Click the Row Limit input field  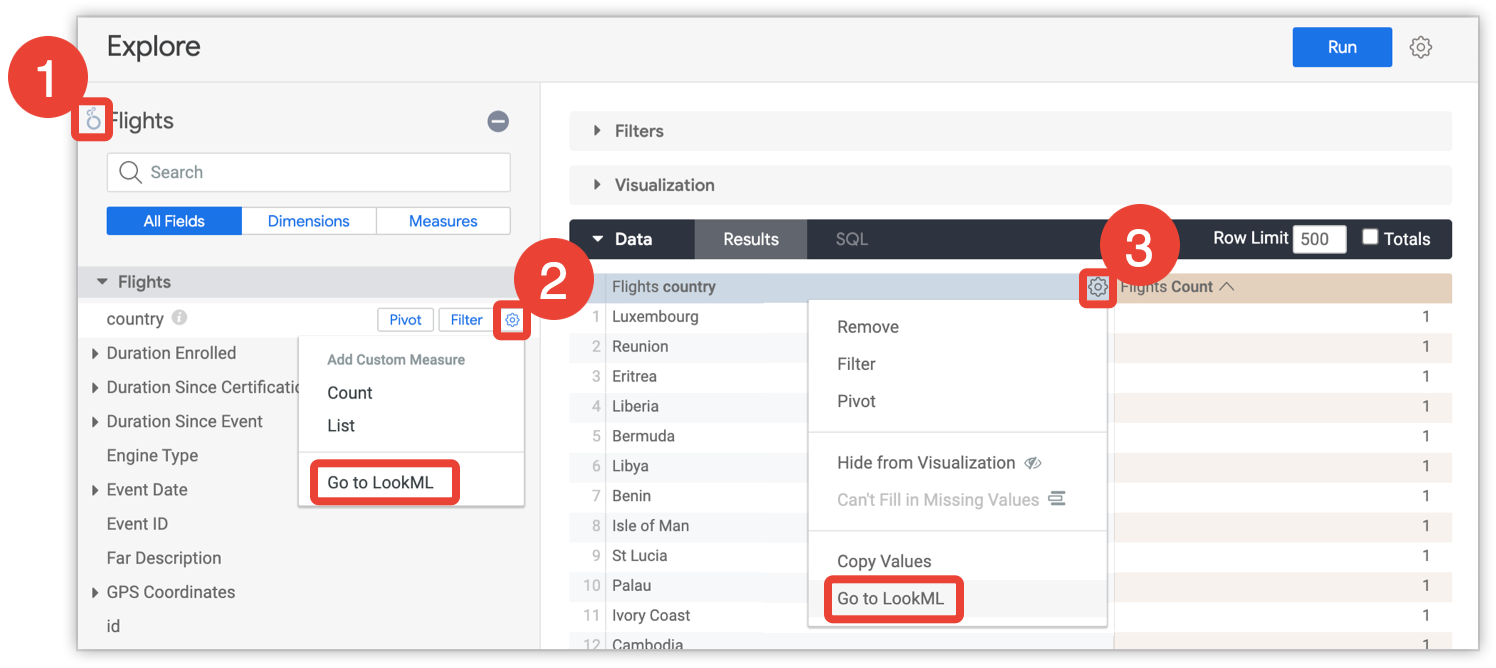[1319, 239]
